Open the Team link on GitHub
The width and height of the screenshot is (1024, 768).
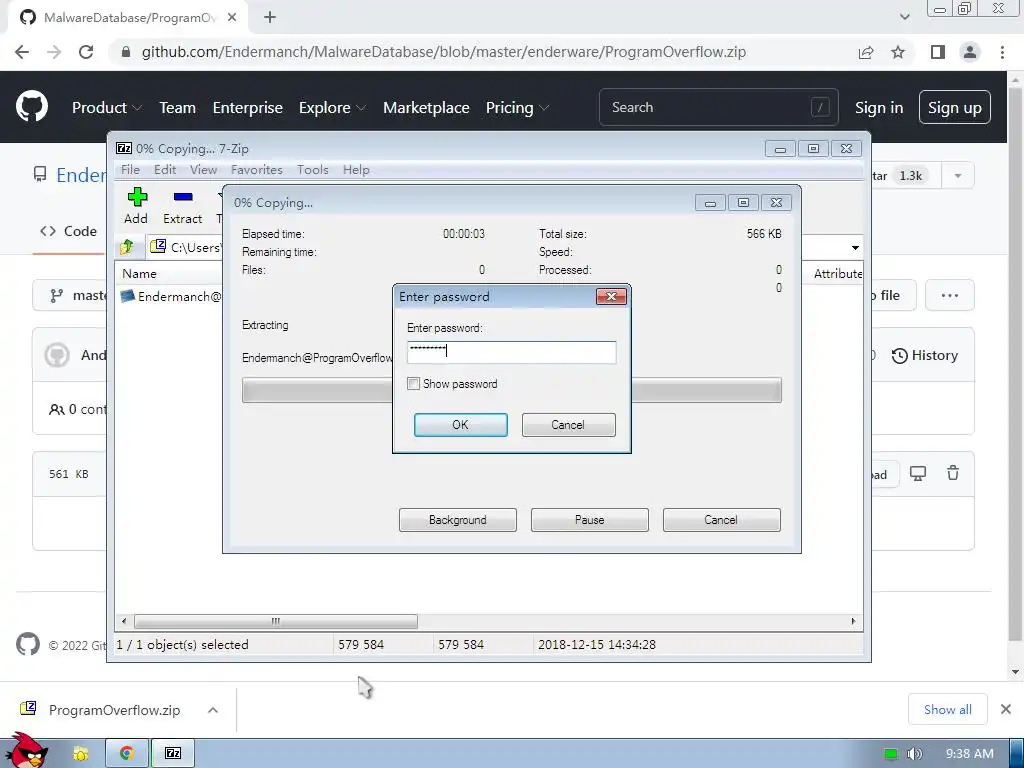tap(177, 107)
